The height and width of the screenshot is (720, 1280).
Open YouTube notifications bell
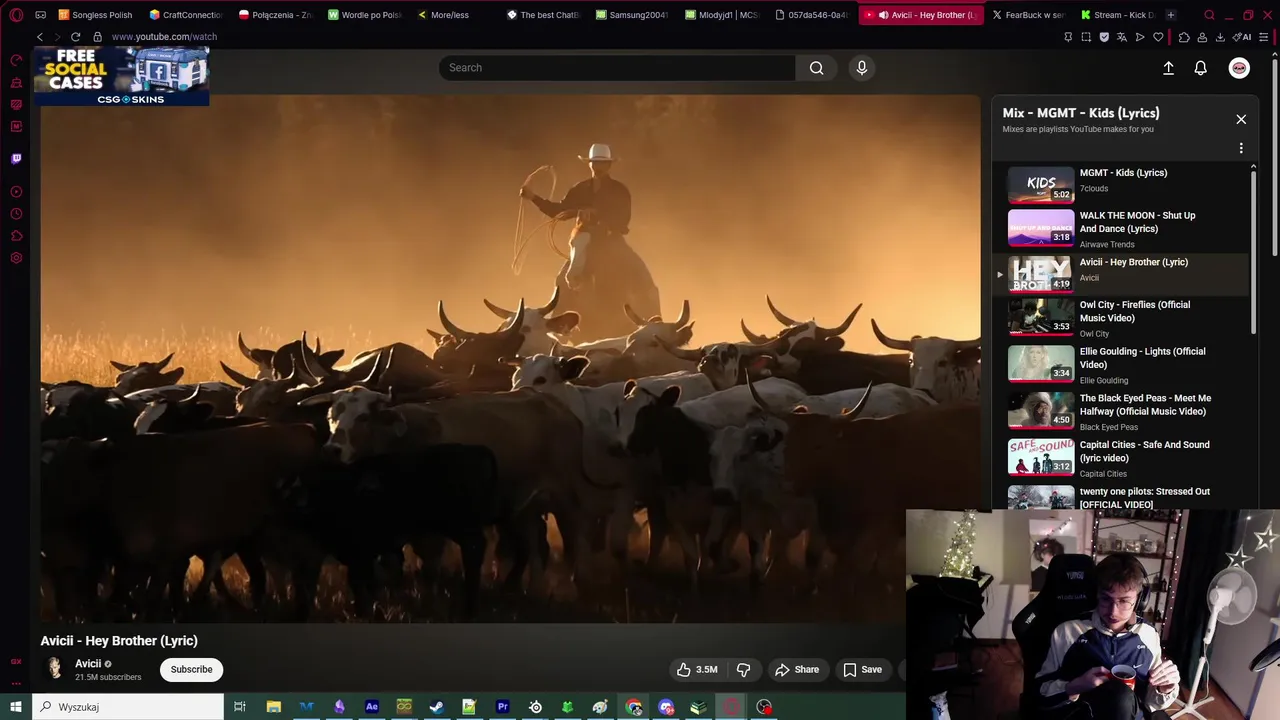click(x=1200, y=68)
